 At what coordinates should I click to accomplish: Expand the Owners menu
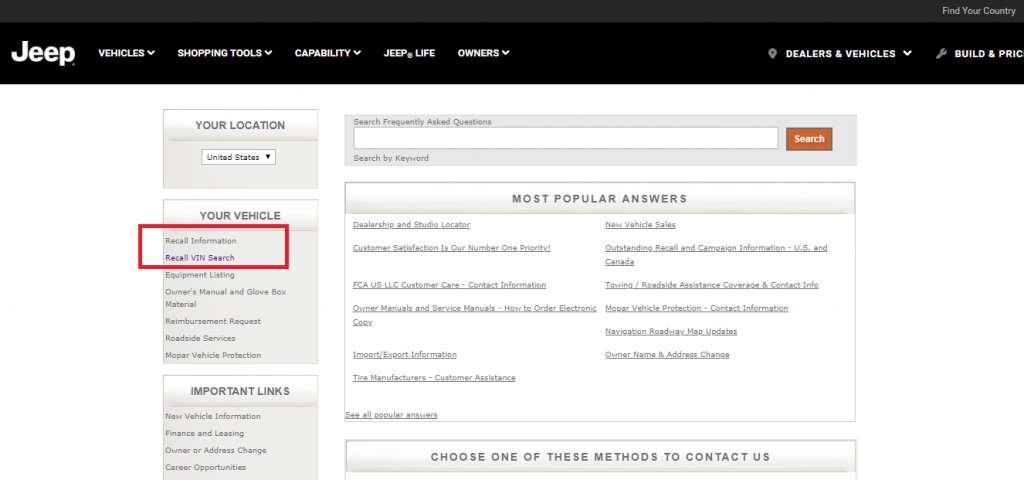click(x=483, y=53)
